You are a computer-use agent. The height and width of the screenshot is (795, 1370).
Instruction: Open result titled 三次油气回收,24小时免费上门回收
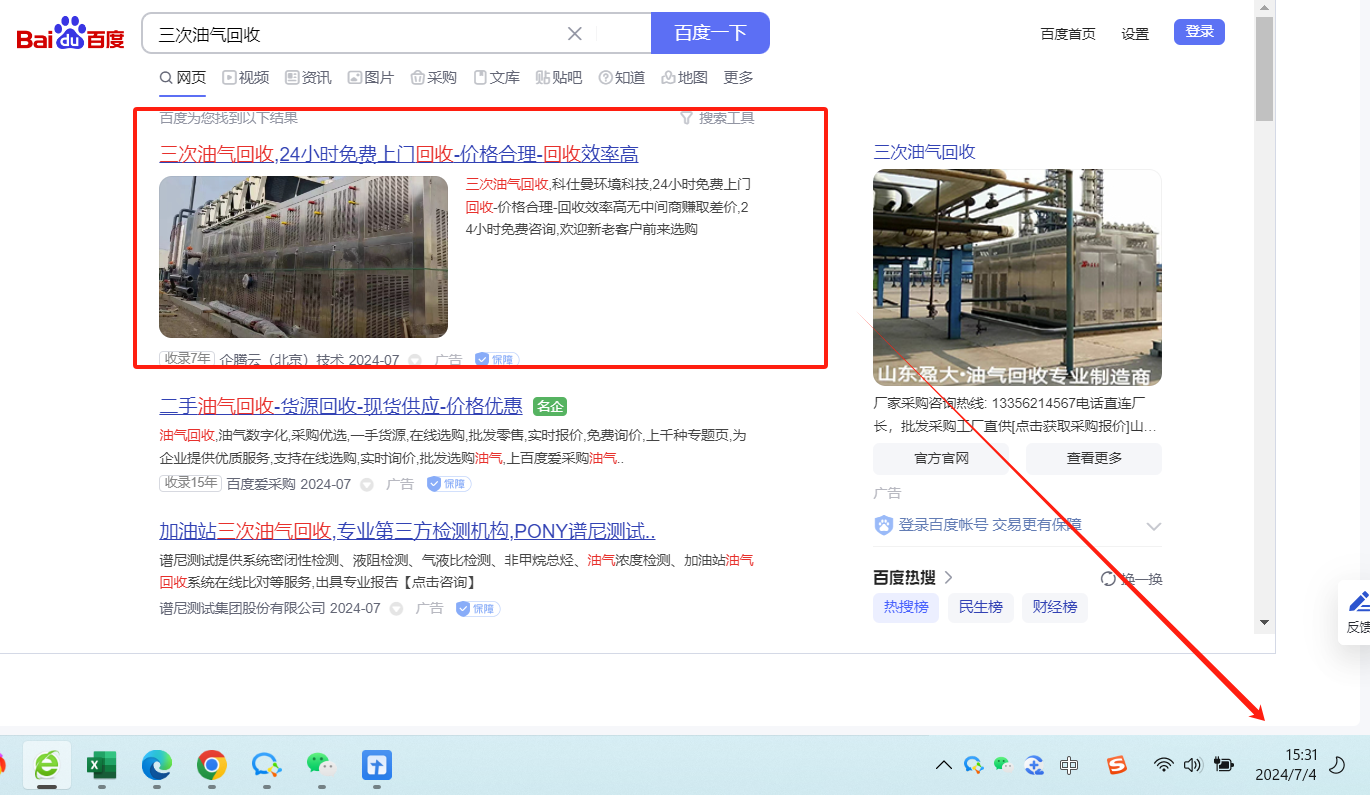[x=399, y=154]
